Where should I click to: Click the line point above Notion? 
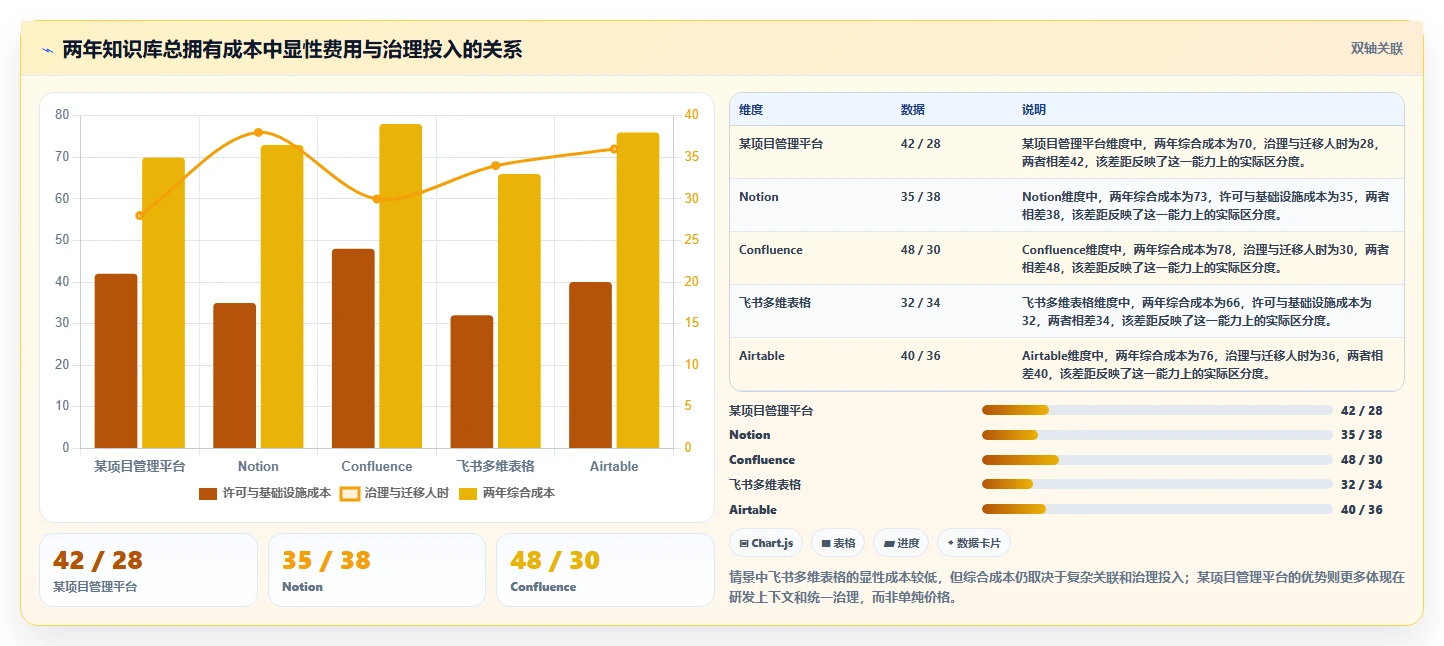coord(258,132)
